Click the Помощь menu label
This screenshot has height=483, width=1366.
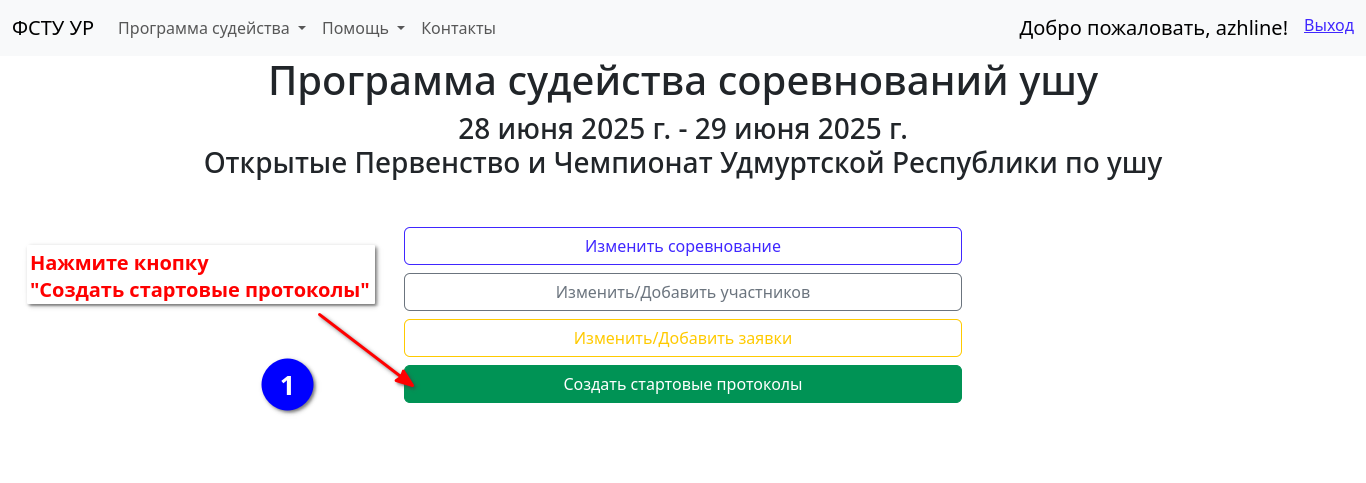[x=355, y=28]
